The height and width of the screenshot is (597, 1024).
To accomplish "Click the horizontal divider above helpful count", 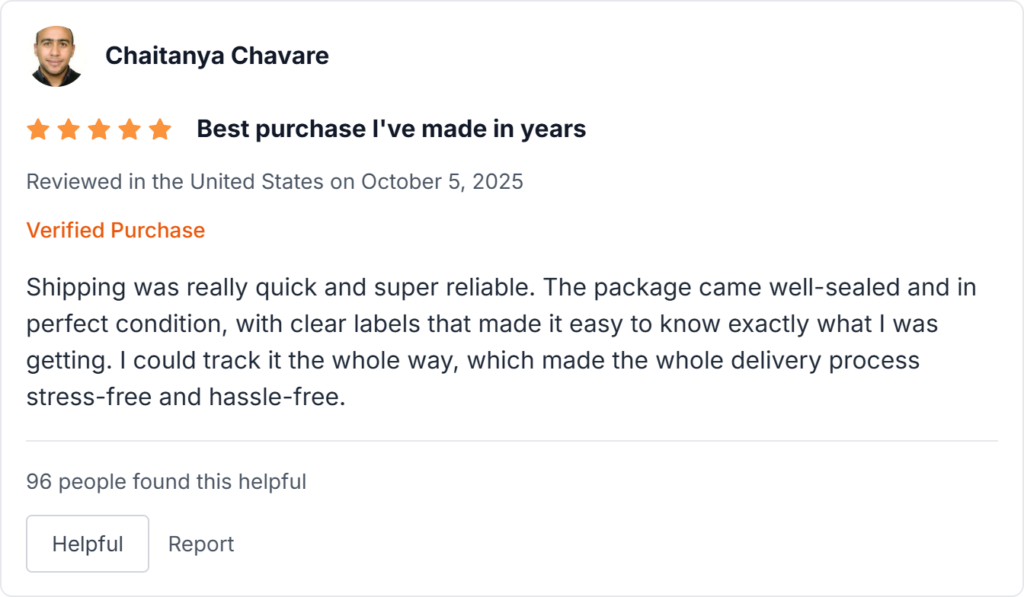I will pyautogui.click(x=512, y=441).
